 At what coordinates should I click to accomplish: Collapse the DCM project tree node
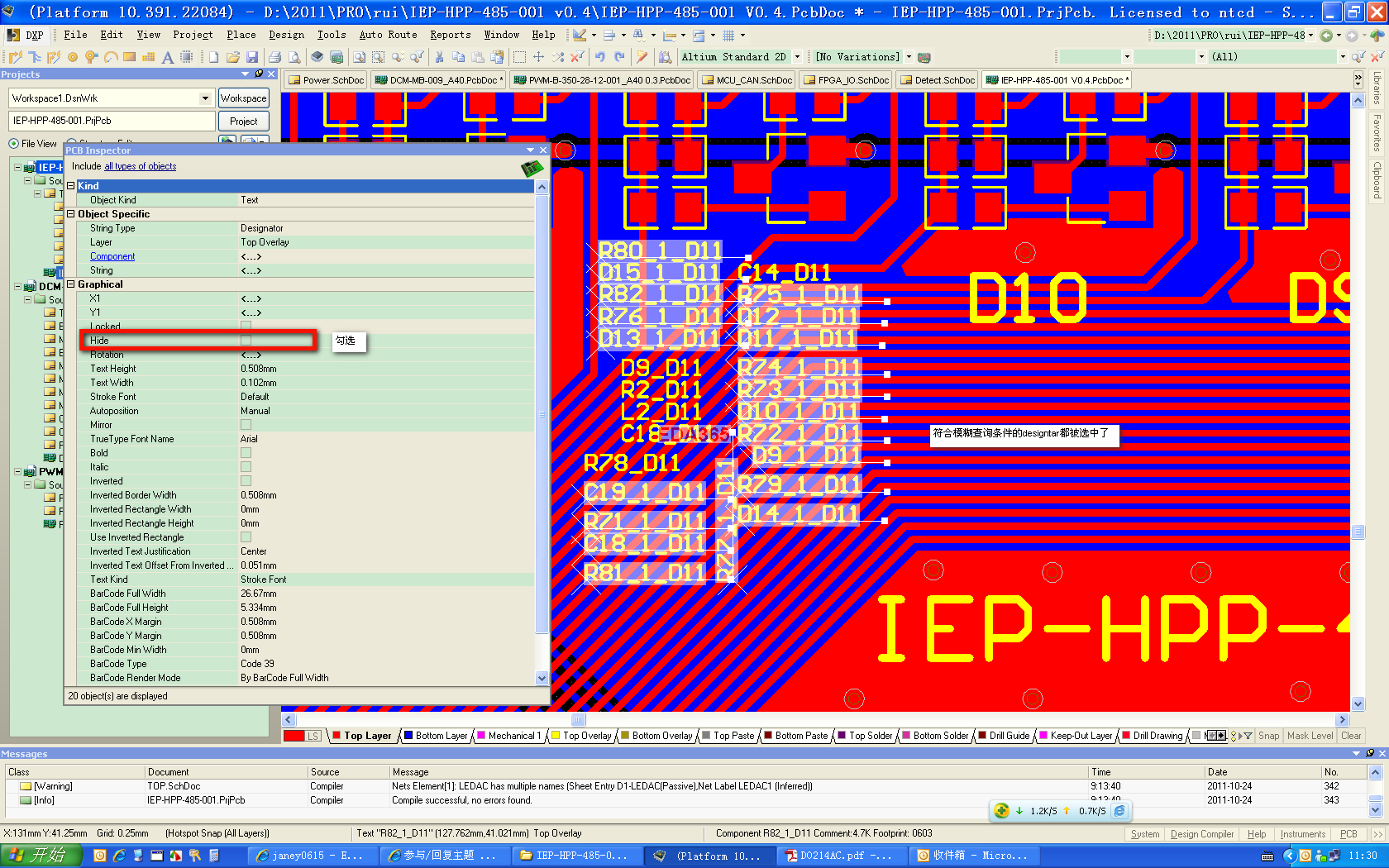pyautogui.click(x=18, y=287)
